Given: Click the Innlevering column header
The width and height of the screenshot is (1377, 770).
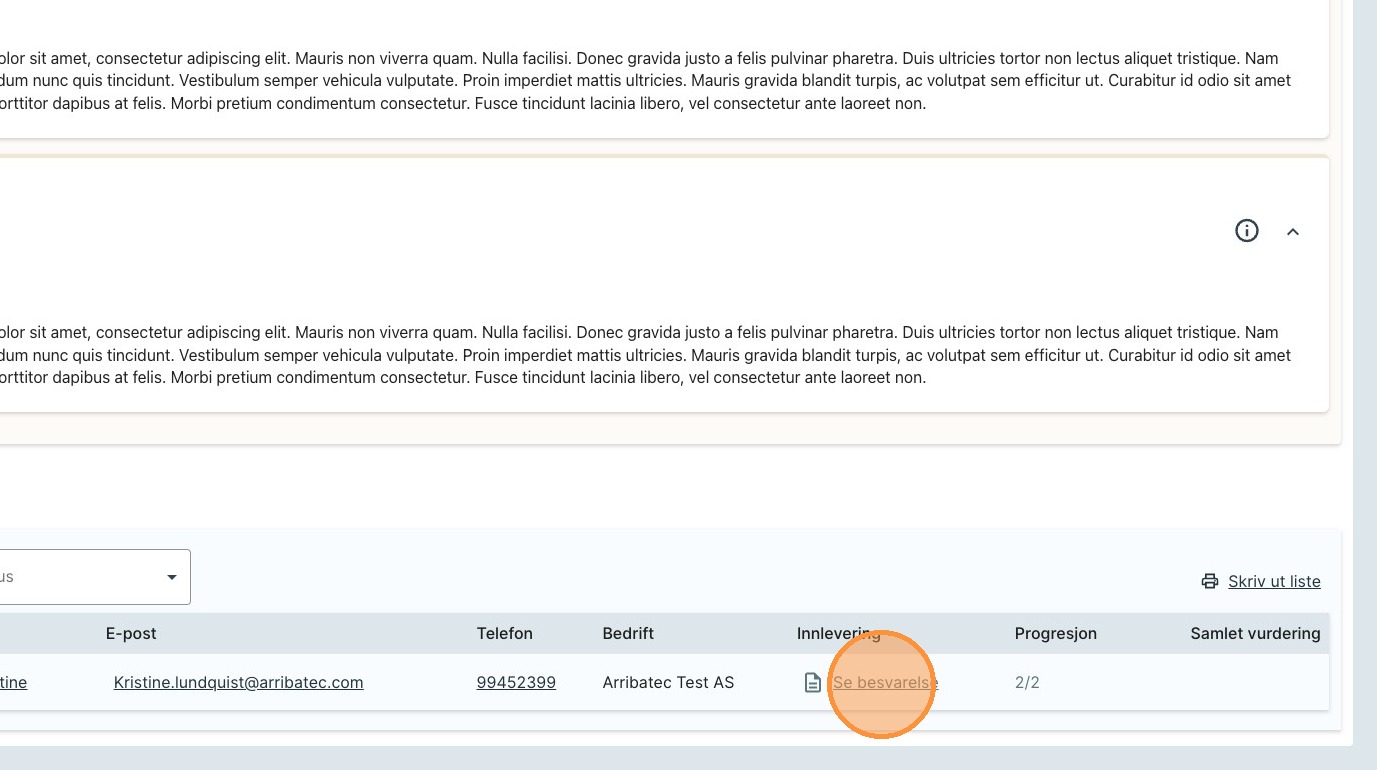Looking at the screenshot, I should [x=838, y=634].
